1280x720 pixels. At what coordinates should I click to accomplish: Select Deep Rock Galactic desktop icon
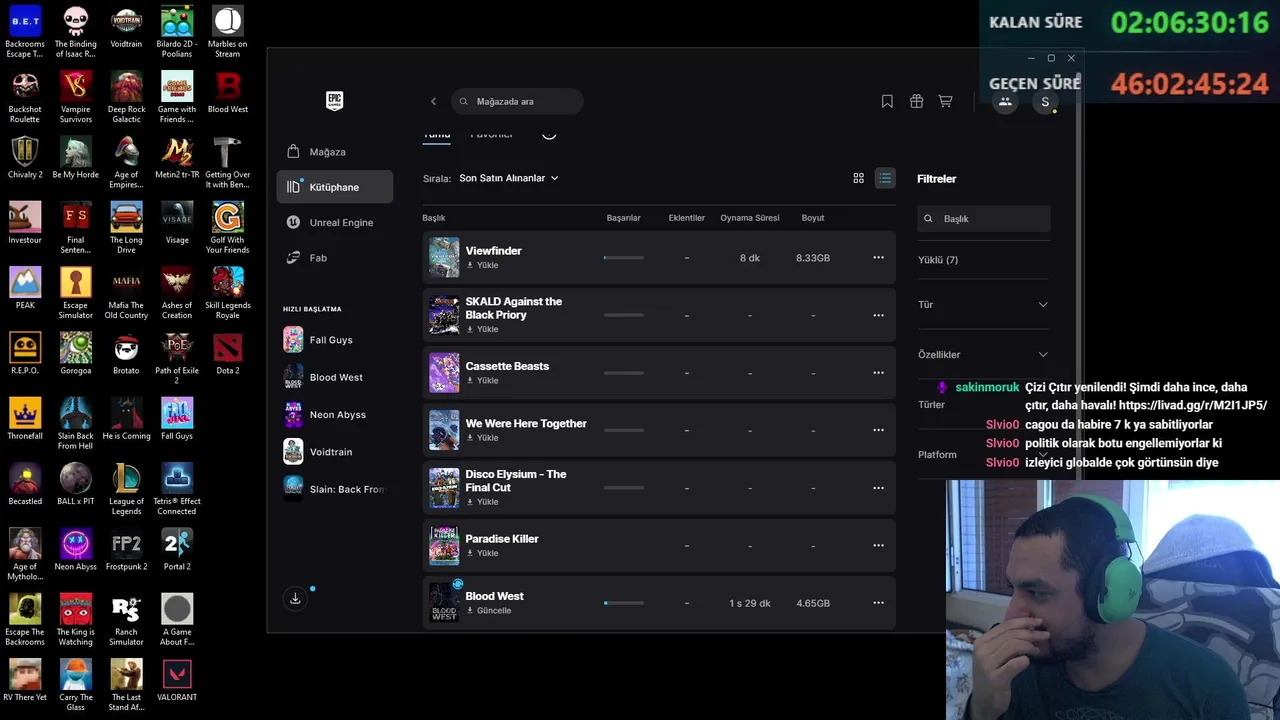[x=126, y=97]
